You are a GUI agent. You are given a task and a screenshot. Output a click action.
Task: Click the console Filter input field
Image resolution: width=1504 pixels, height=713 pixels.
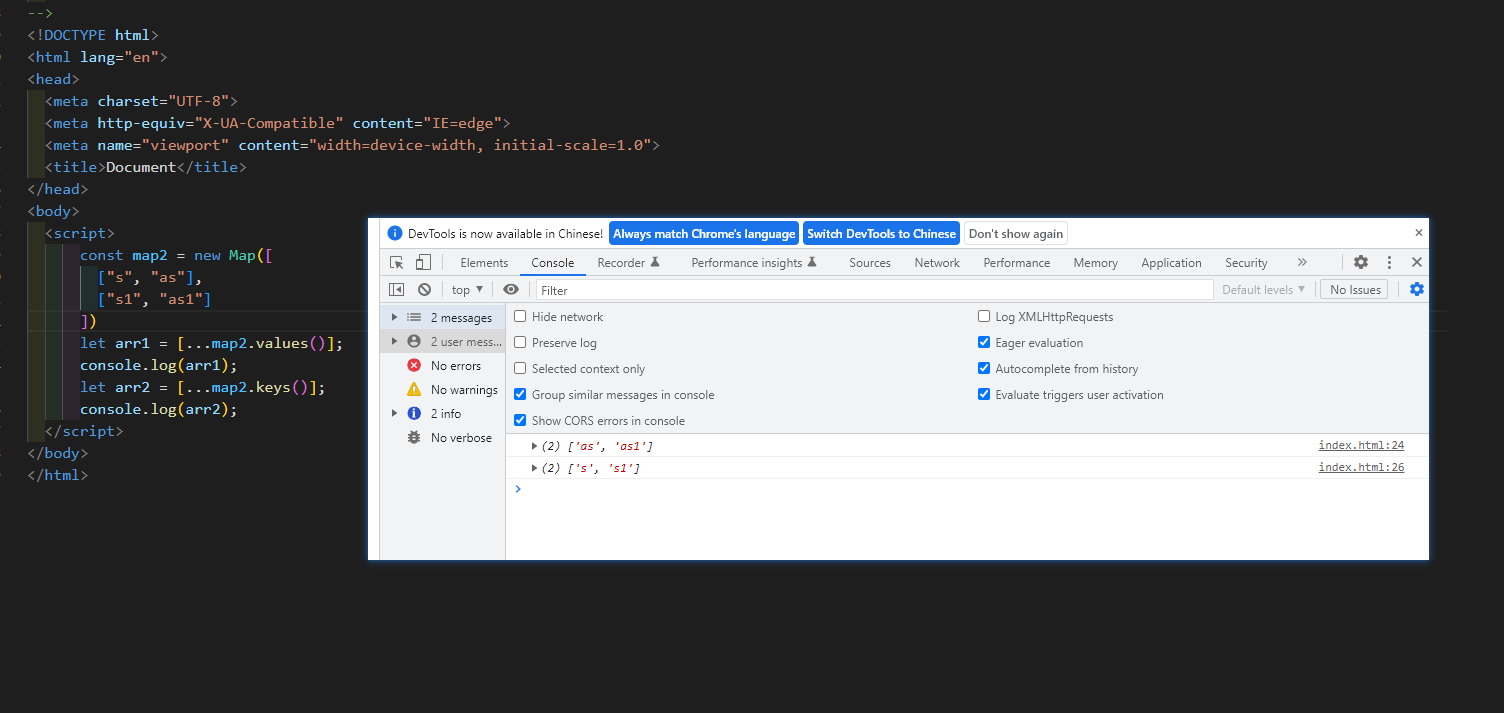[874, 290]
